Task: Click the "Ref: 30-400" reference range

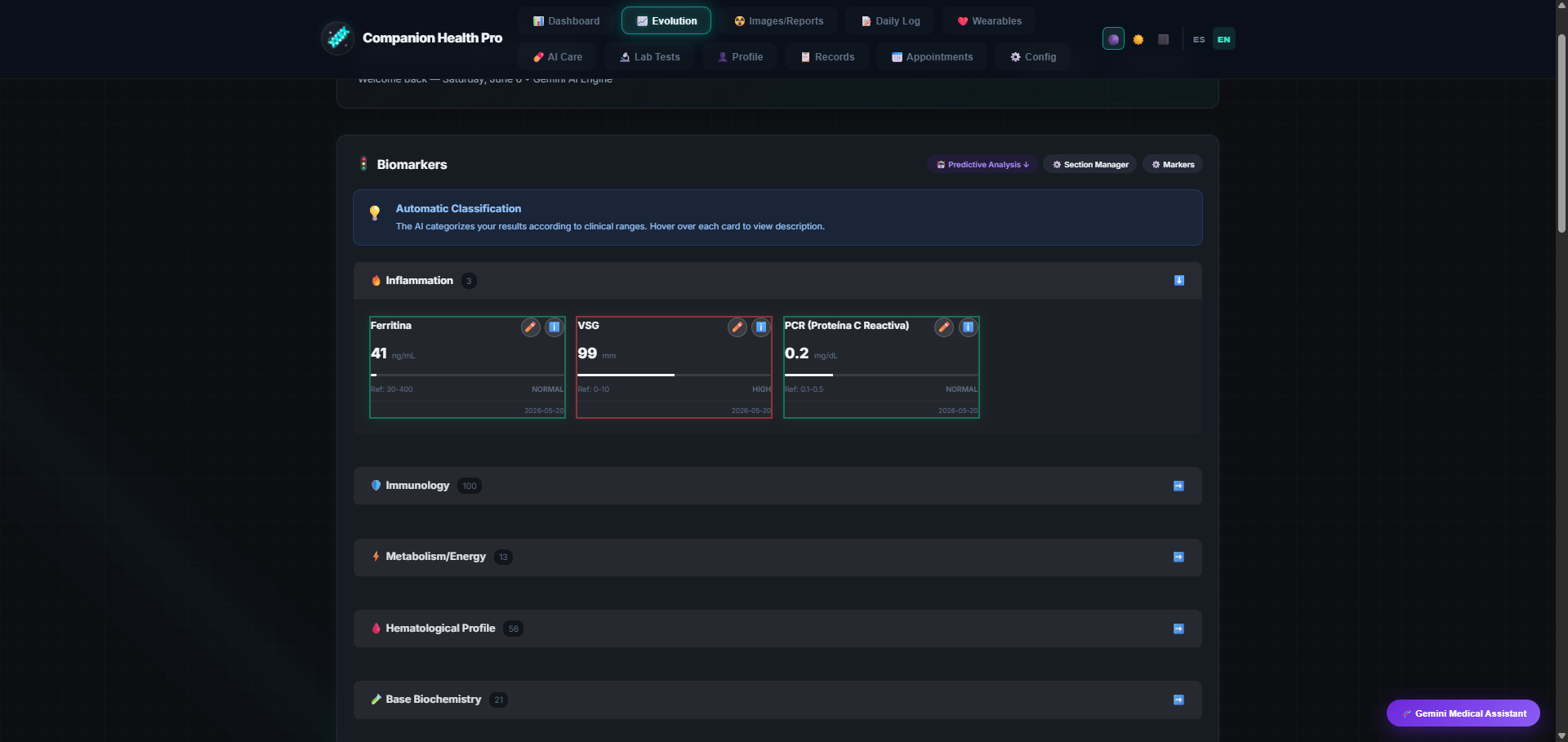Action: click(x=392, y=389)
